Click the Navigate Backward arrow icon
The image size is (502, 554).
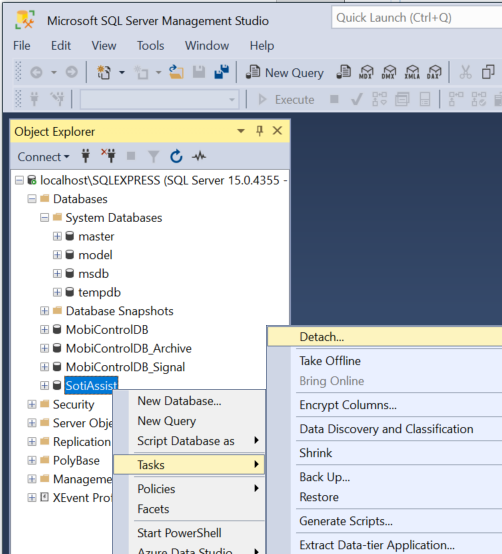coord(36,72)
